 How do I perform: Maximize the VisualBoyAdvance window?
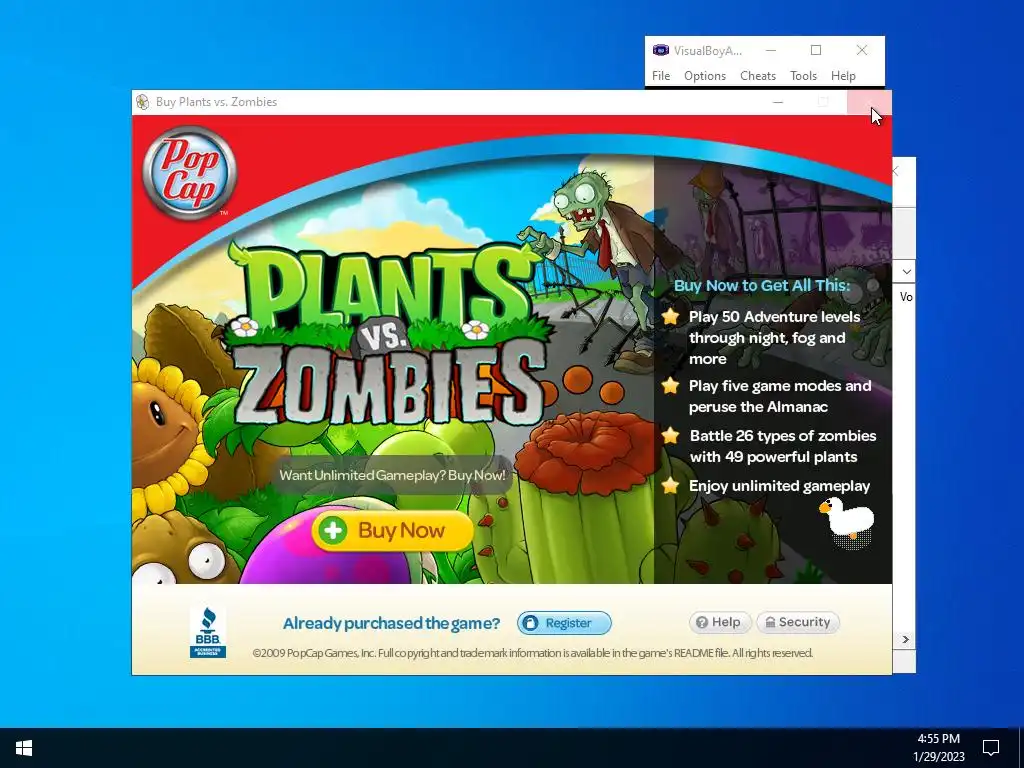816,50
